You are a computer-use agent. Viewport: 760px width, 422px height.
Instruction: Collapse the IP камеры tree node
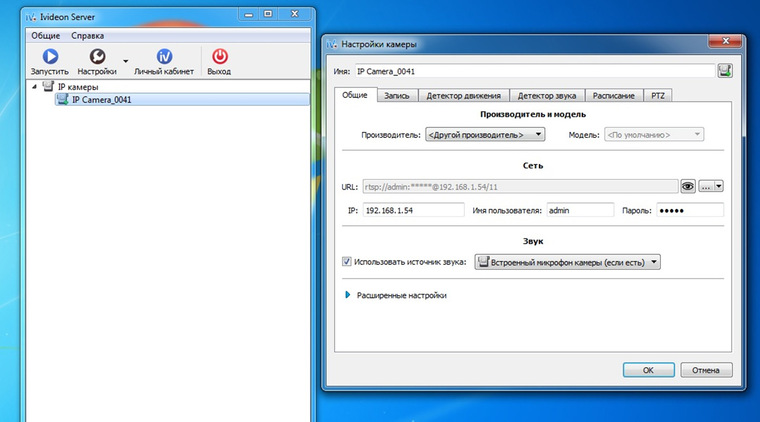click(36, 87)
